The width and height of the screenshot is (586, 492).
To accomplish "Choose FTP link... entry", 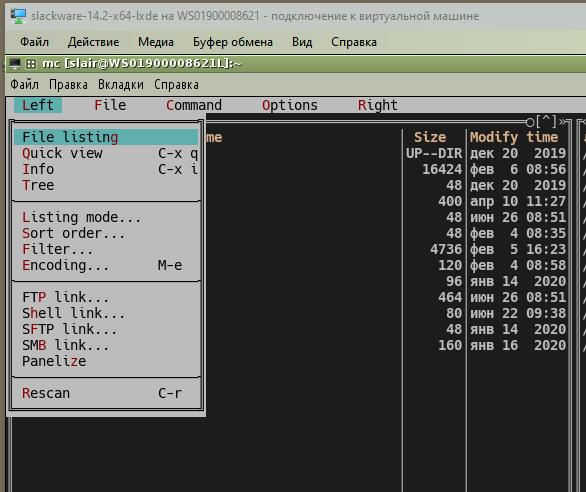I will click(106, 297).
